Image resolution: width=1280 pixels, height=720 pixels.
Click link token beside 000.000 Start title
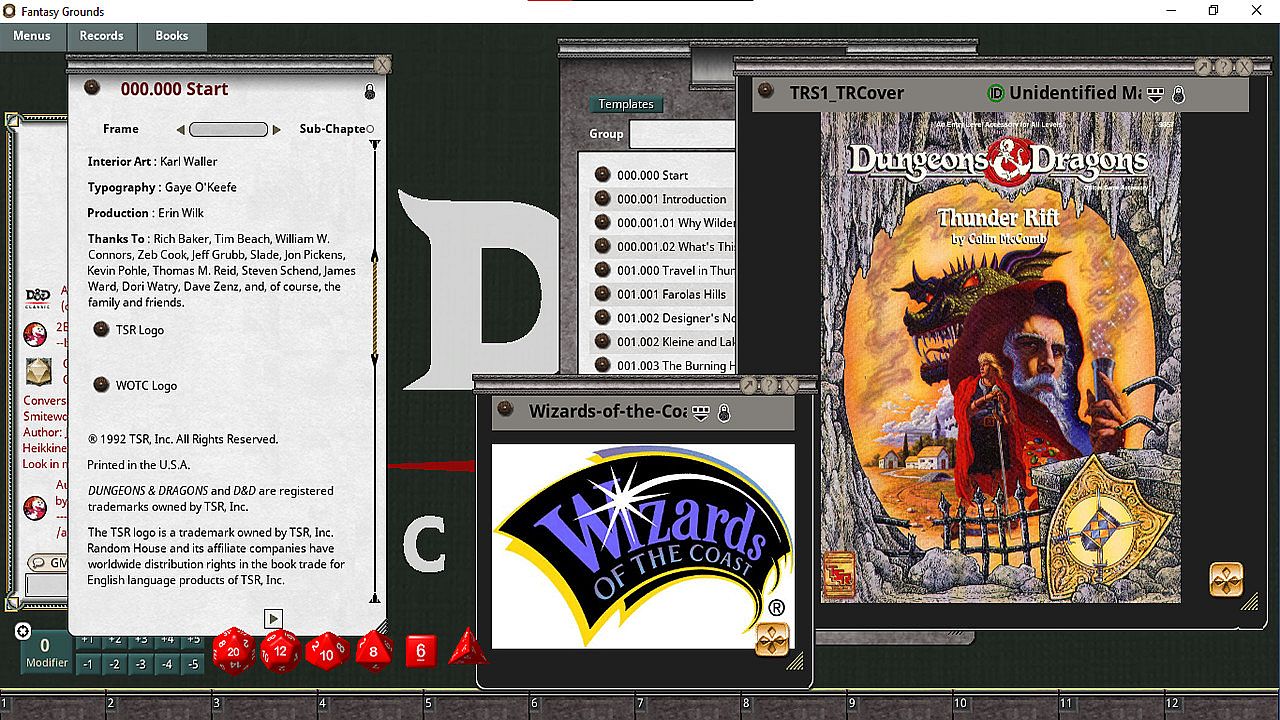pos(92,87)
